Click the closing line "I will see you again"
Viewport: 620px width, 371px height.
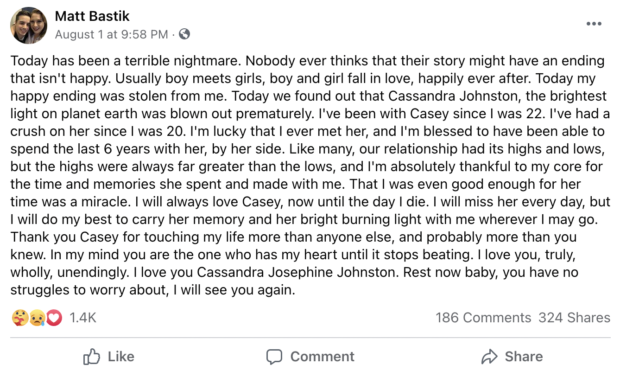pyautogui.click(x=234, y=290)
